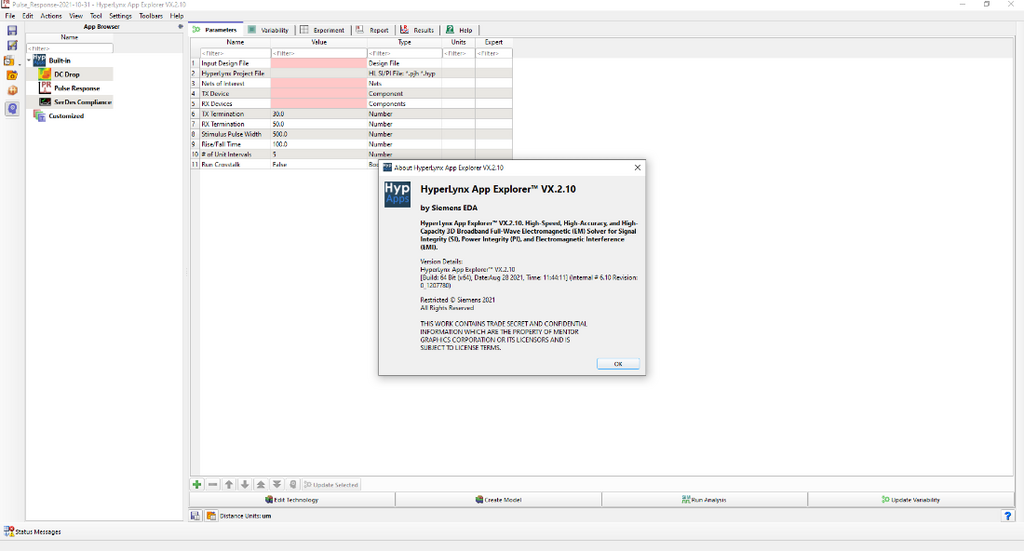Viewport: 1024px width, 551px height.
Task: Click the blue head icon in left toolbar
Action: point(12,108)
